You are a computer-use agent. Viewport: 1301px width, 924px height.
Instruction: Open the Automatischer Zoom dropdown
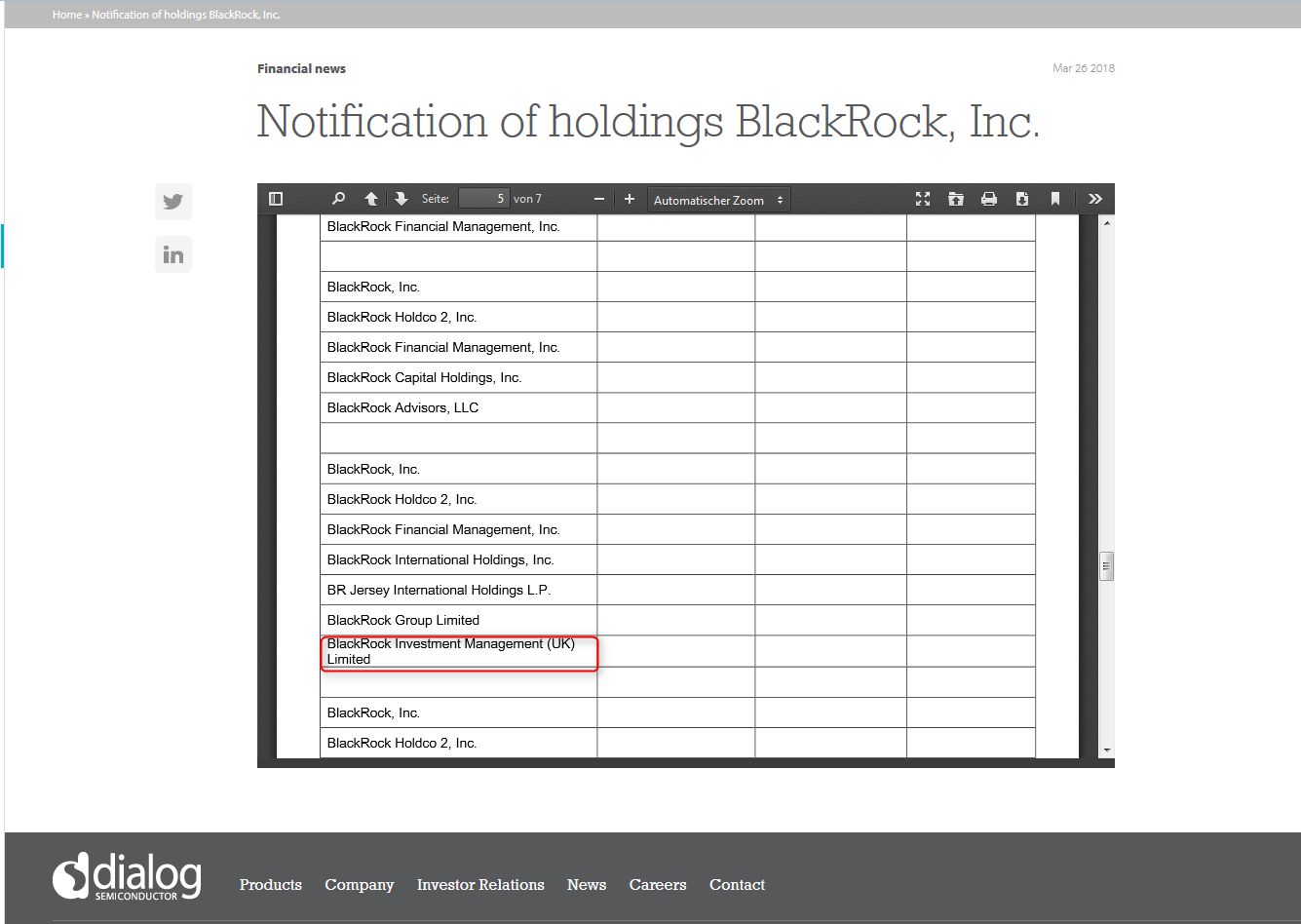pos(719,200)
